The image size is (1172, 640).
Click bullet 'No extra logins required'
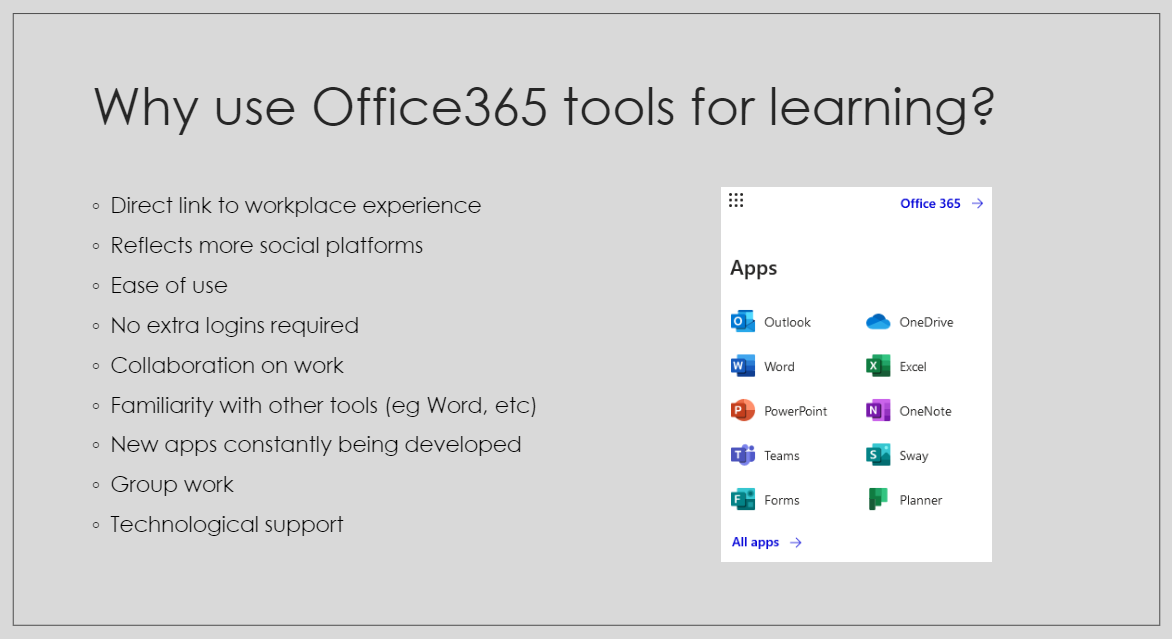(x=235, y=325)
